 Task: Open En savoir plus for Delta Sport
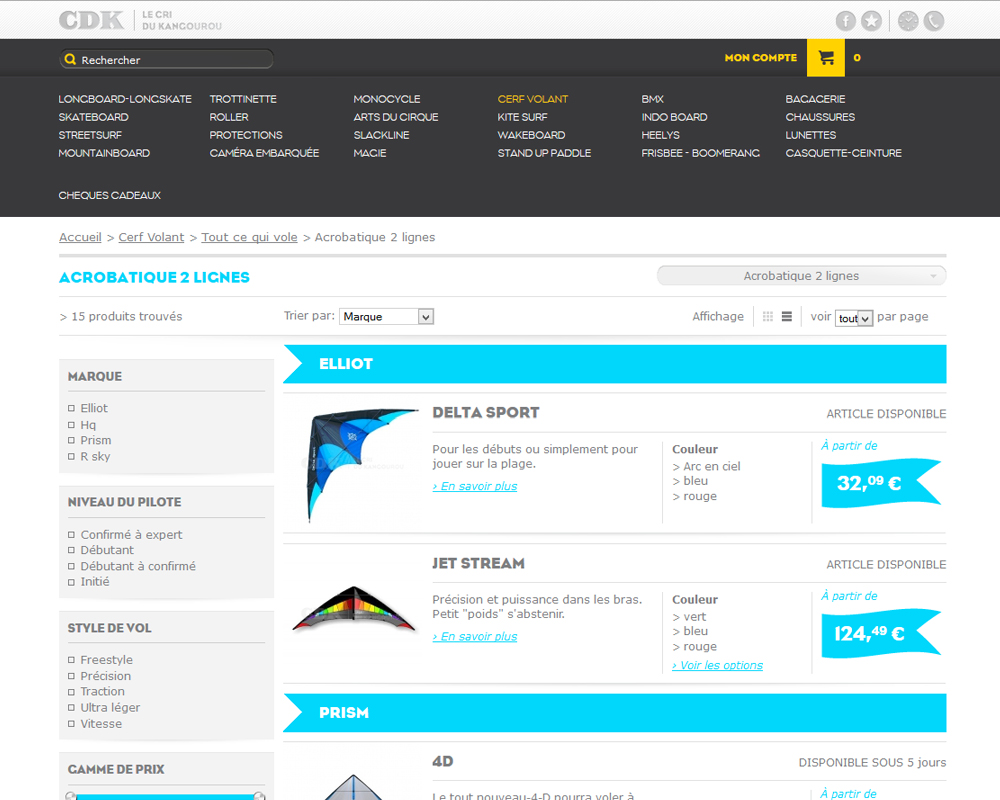click(x=474, y=486)
